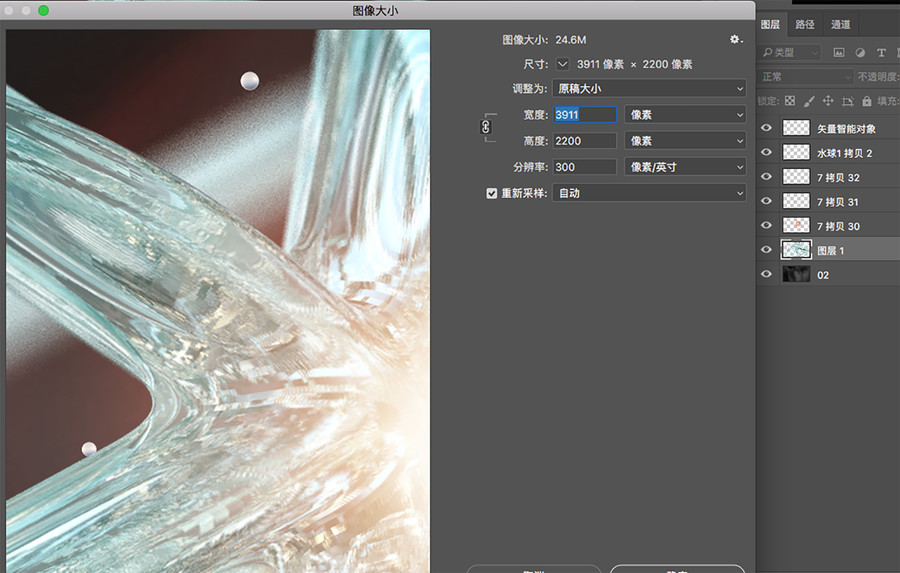Filter layers by pixel layer icon
900x573 pixels.
[839, 52]
